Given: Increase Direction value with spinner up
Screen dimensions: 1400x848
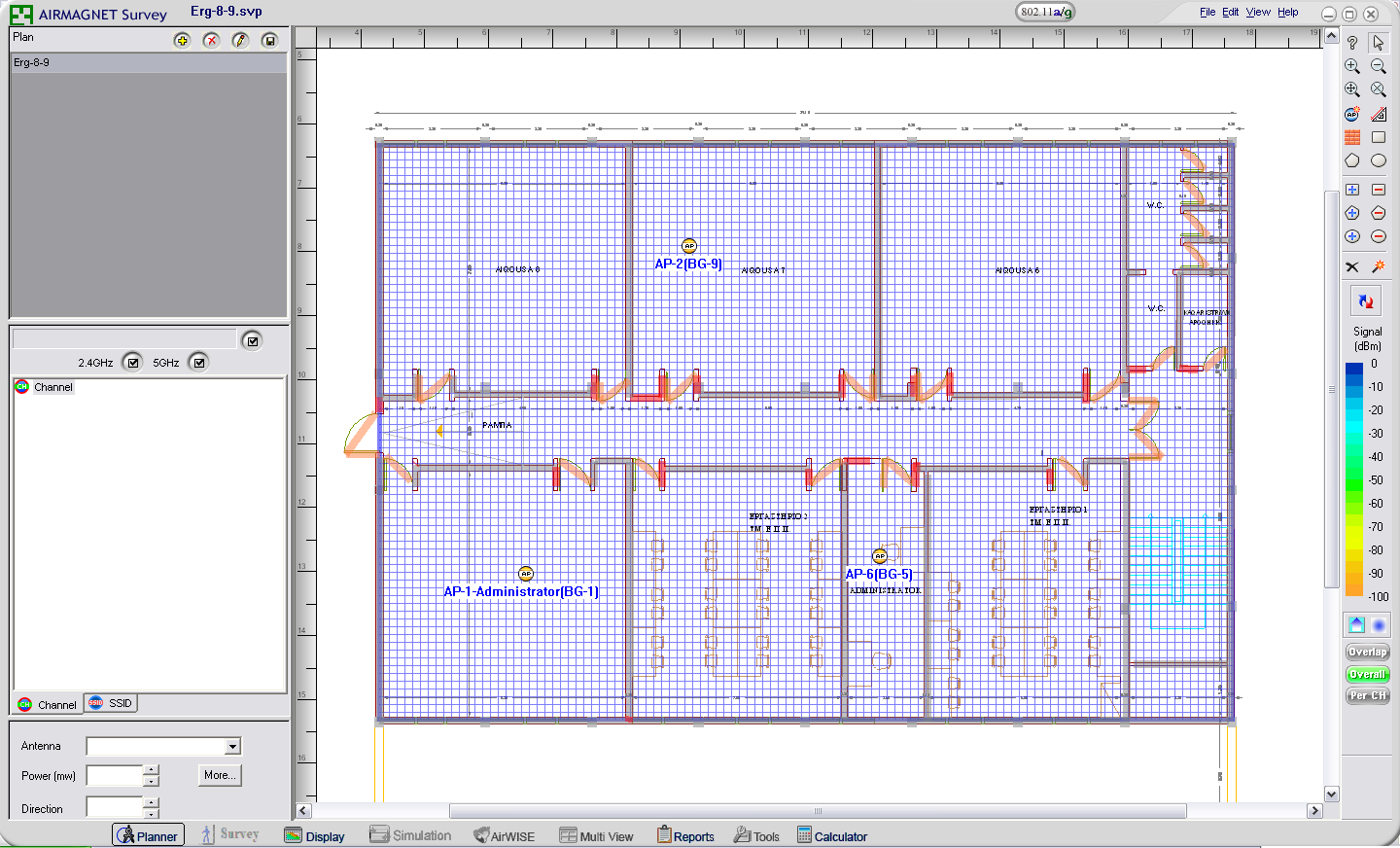Looking at the screenshot, I should [x=151, y=802].
